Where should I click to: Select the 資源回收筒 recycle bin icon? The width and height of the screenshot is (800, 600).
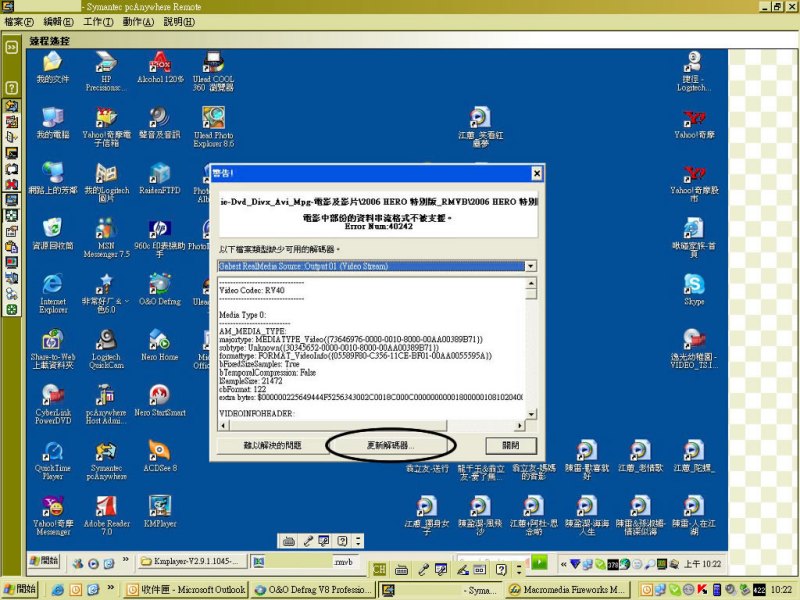point(53,234)
